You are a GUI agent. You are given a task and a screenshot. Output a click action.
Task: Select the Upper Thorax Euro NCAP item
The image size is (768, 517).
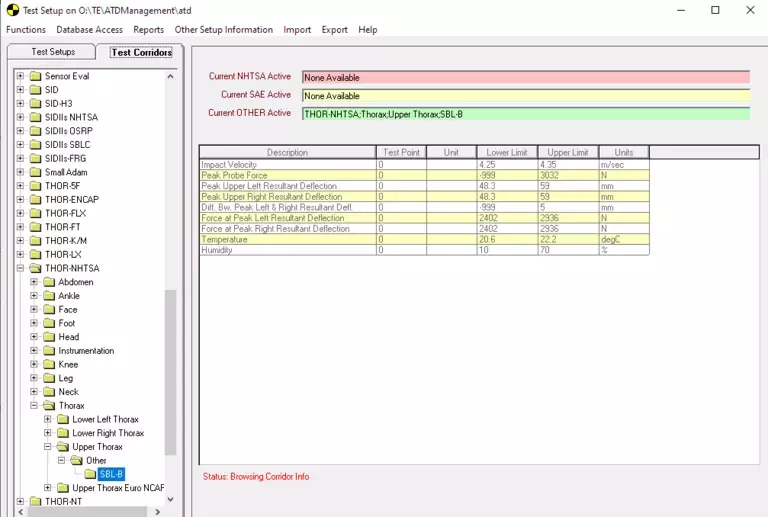coord(118,488)
